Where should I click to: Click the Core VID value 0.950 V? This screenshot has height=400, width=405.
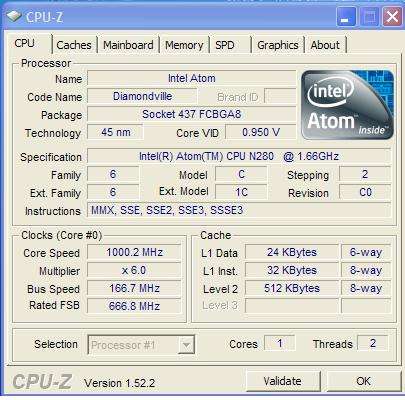(x=261, y=132)
